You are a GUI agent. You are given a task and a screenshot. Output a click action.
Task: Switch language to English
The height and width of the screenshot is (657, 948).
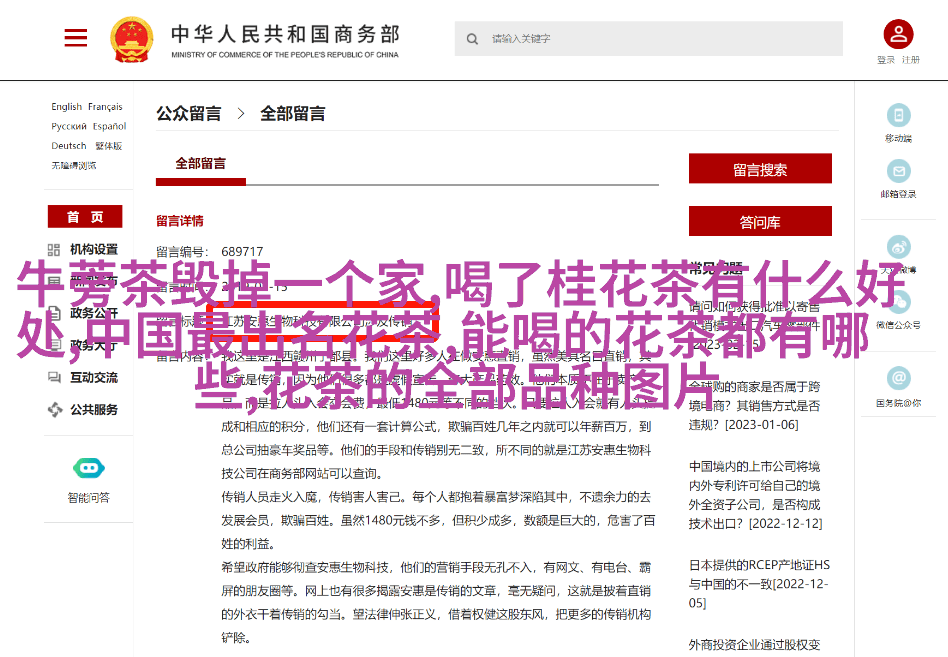(67, 107)
